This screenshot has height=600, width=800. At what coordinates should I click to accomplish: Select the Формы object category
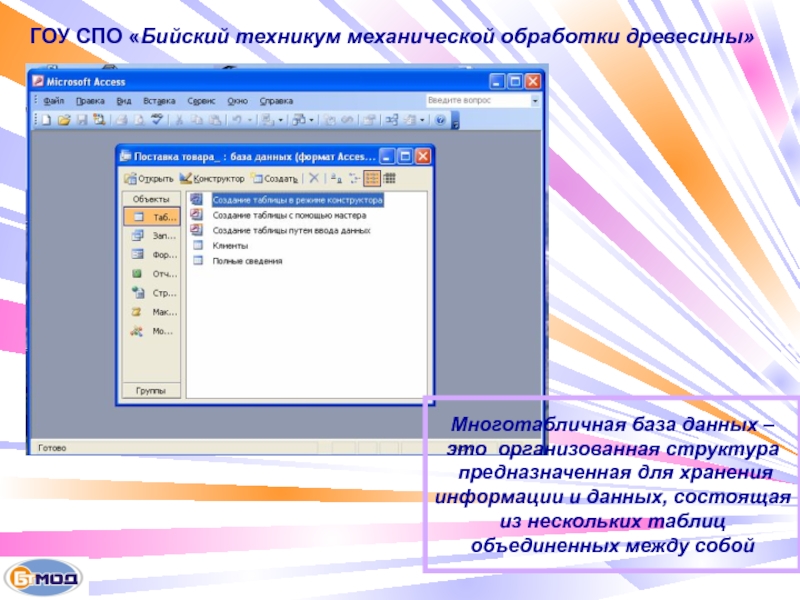click(x=152, y=255)
